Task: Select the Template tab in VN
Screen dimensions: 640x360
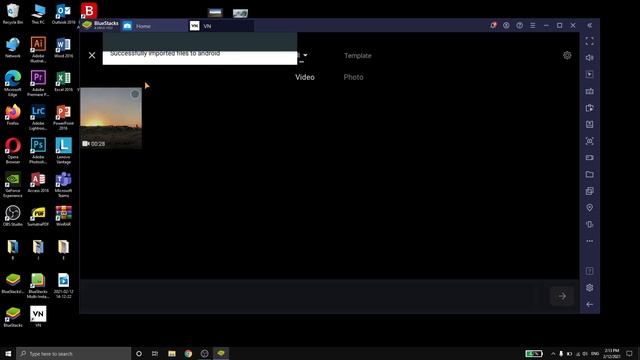Action: pos(358,56)
